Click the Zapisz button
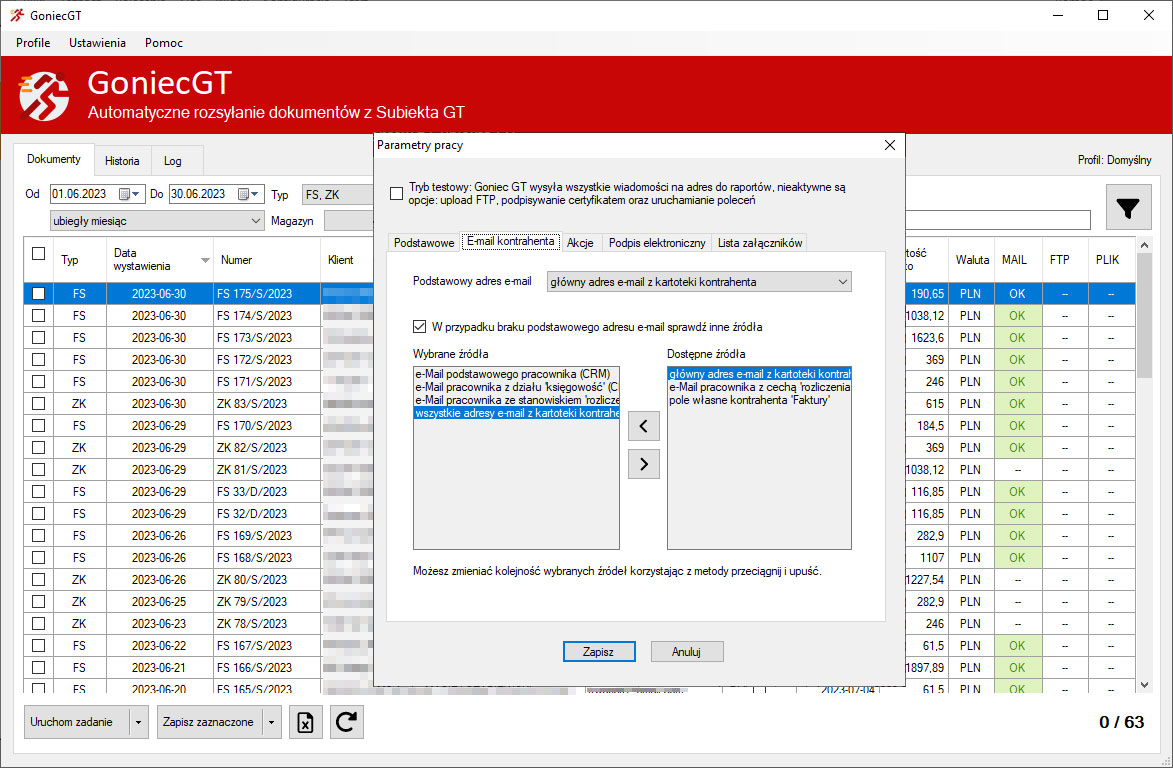The height and width of the screenshot is (768, 1173). pyautogui.click(x=598, y=652)
